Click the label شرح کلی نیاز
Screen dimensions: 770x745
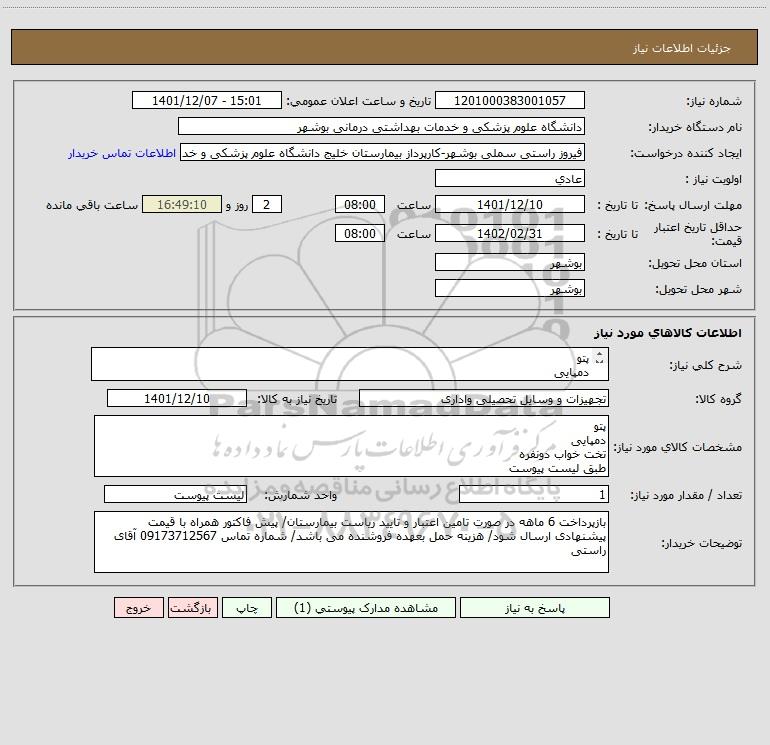[x=706, y=365]
